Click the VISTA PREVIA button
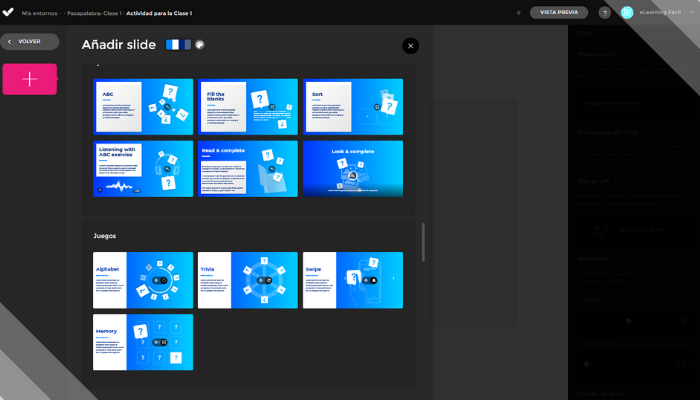This screenshot has height=400, width=700. click(x=557, y=12)
